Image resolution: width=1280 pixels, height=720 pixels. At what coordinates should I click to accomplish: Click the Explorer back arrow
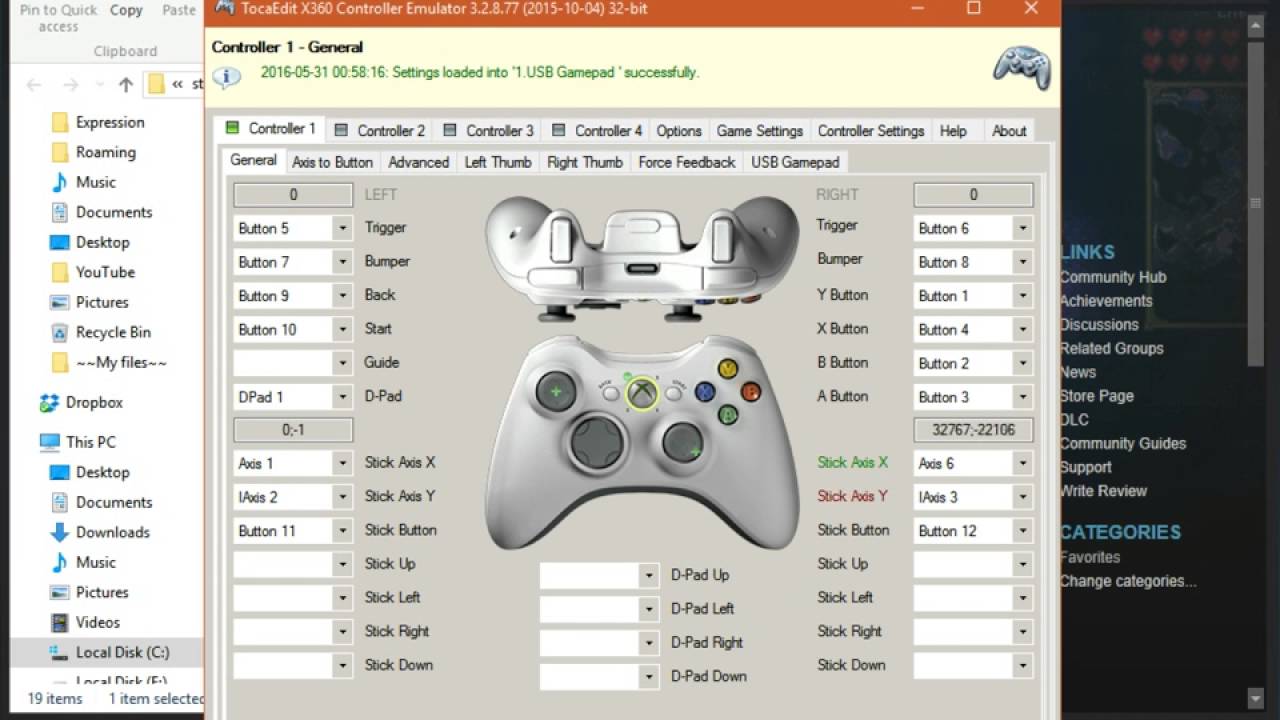coord(34,85)
